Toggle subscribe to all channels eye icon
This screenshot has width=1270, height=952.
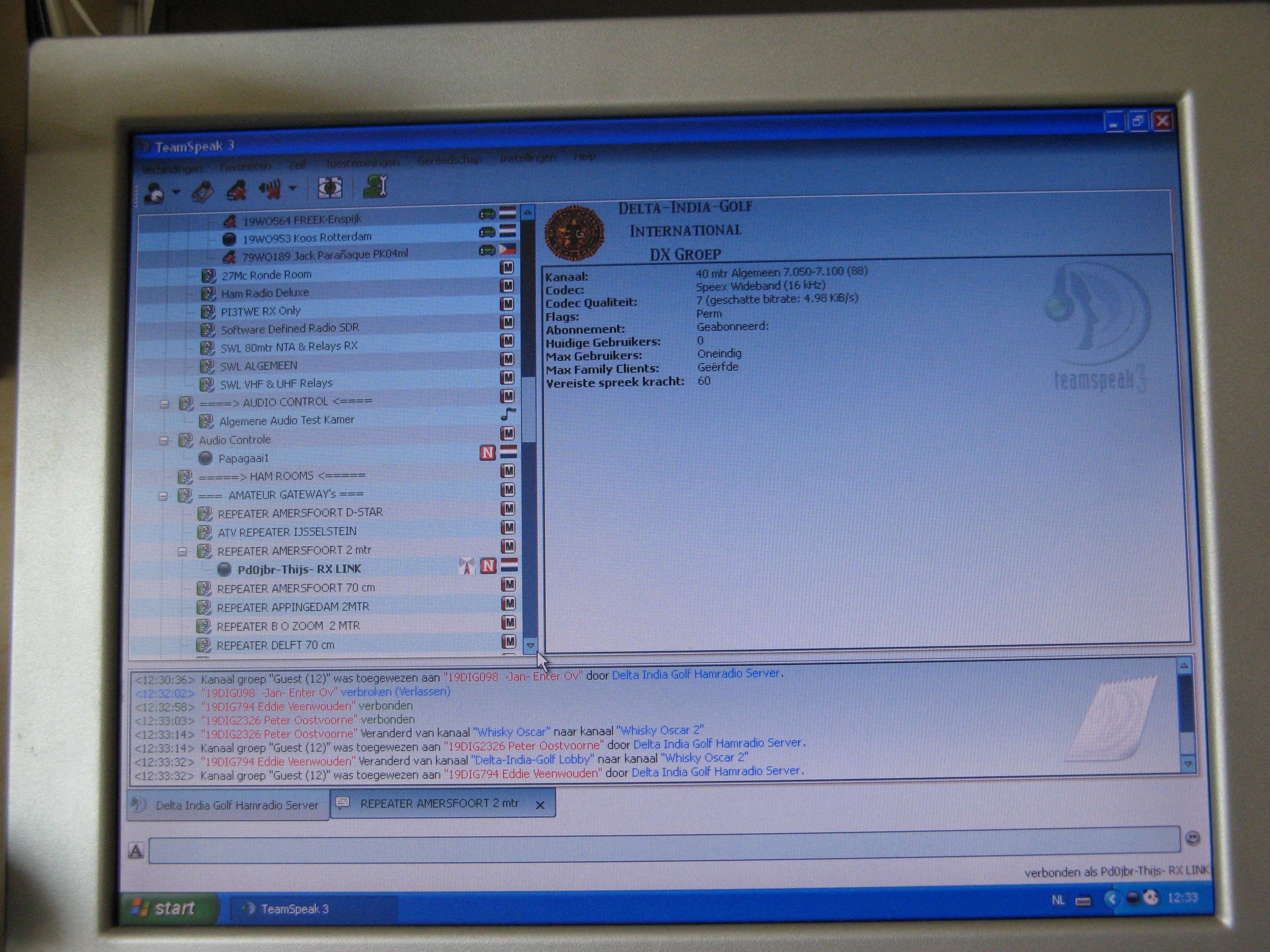pos(329,188)
